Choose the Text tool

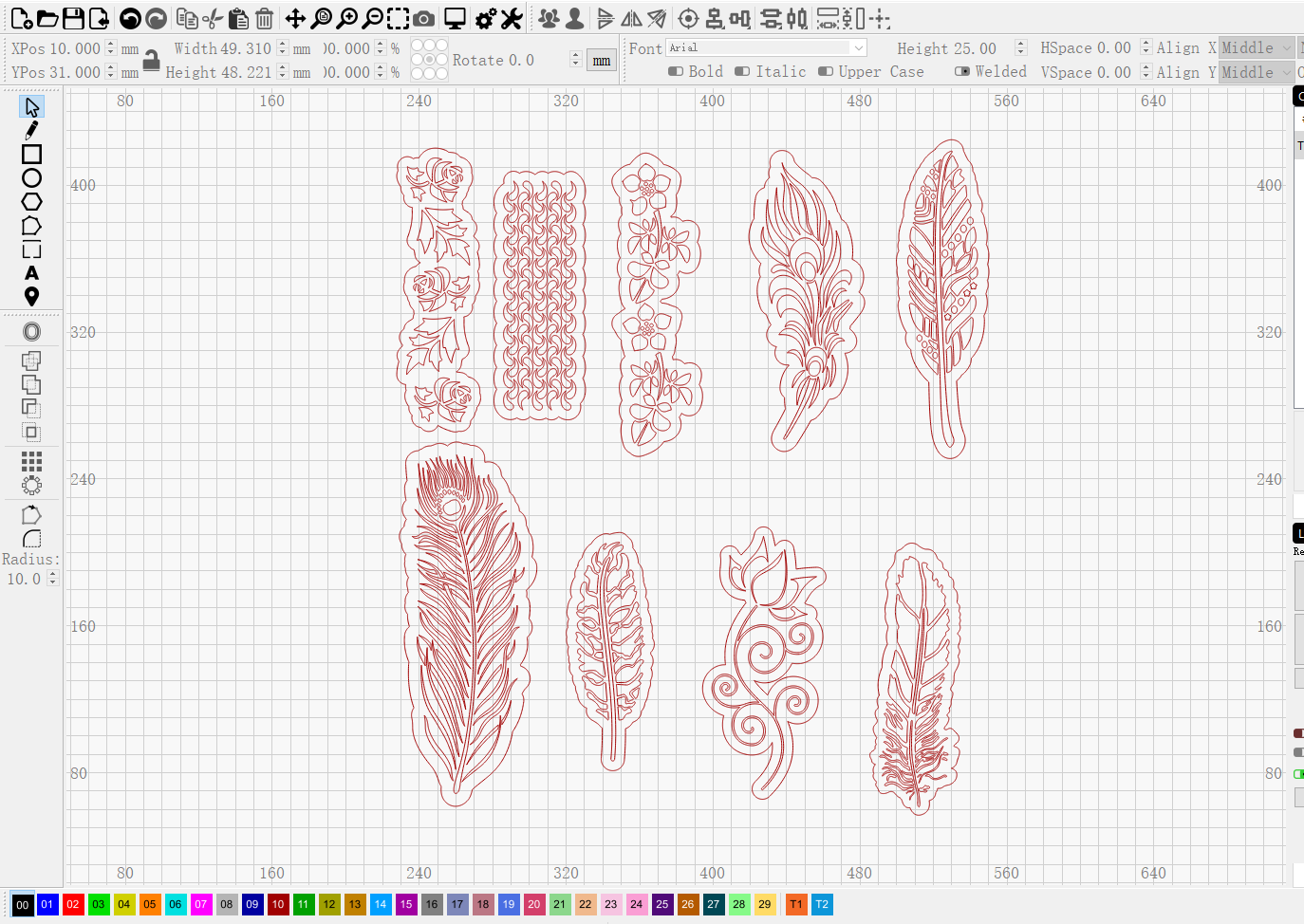pyautogui.click(x=31, y=272)
